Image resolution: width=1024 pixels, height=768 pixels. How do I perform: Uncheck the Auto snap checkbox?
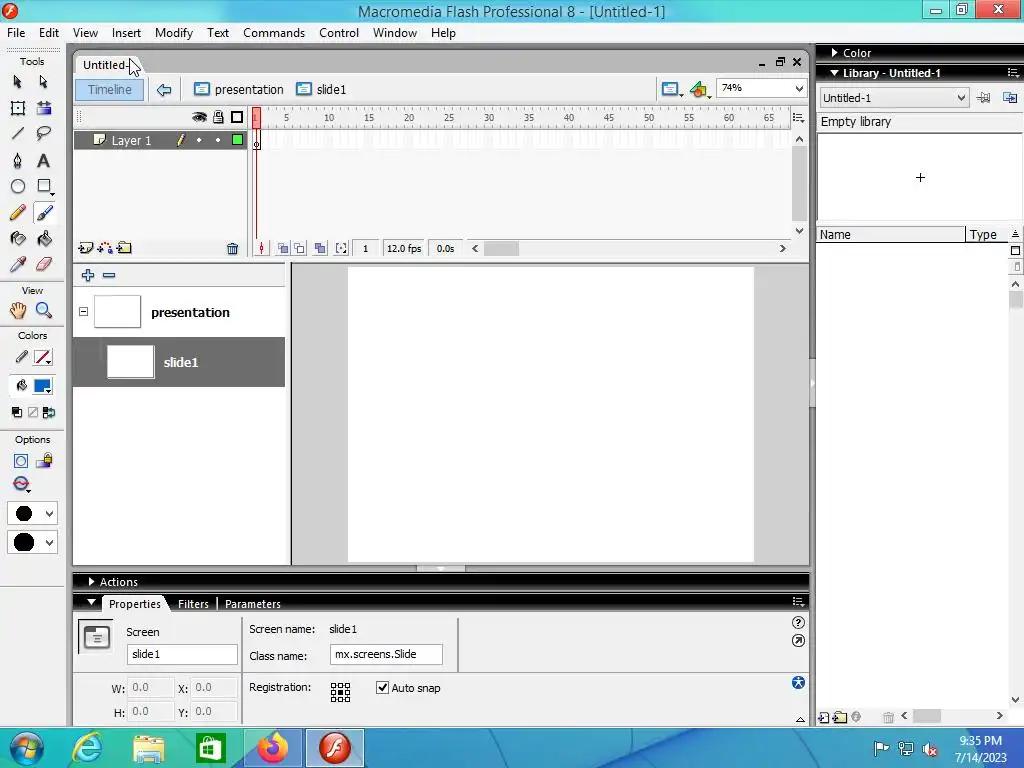click(383, 687)
